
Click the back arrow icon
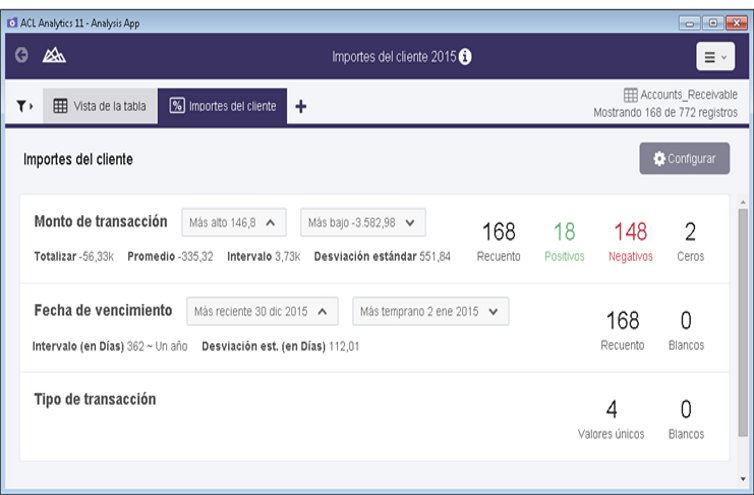21,57
